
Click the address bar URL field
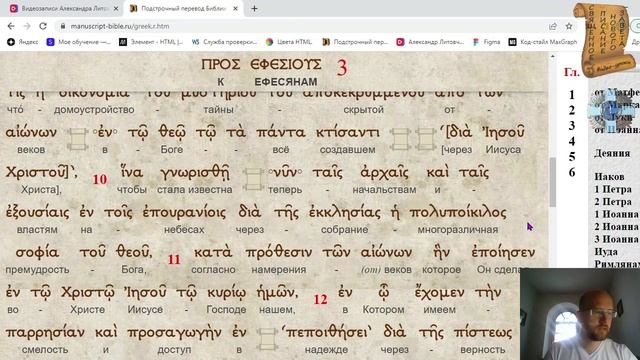click(x=302, y=26)
